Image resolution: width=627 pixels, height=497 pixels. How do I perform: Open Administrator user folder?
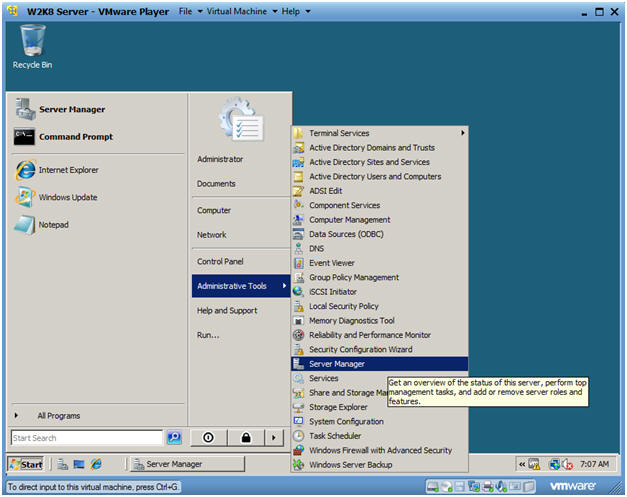220,159
